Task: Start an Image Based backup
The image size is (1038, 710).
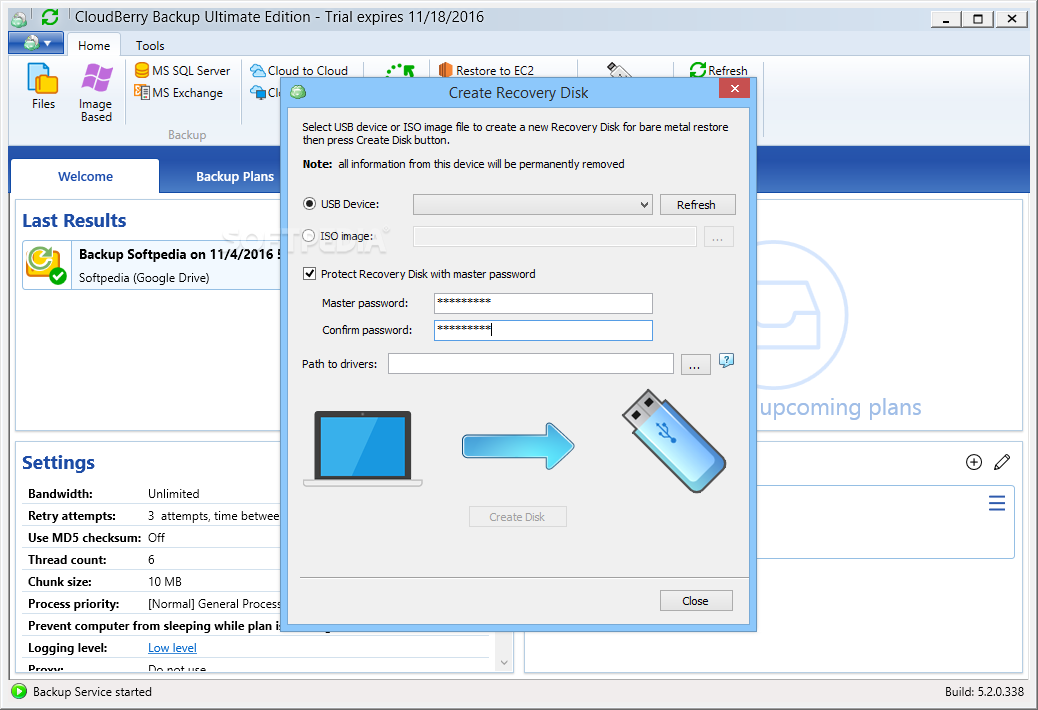Action: click(96, 93)
